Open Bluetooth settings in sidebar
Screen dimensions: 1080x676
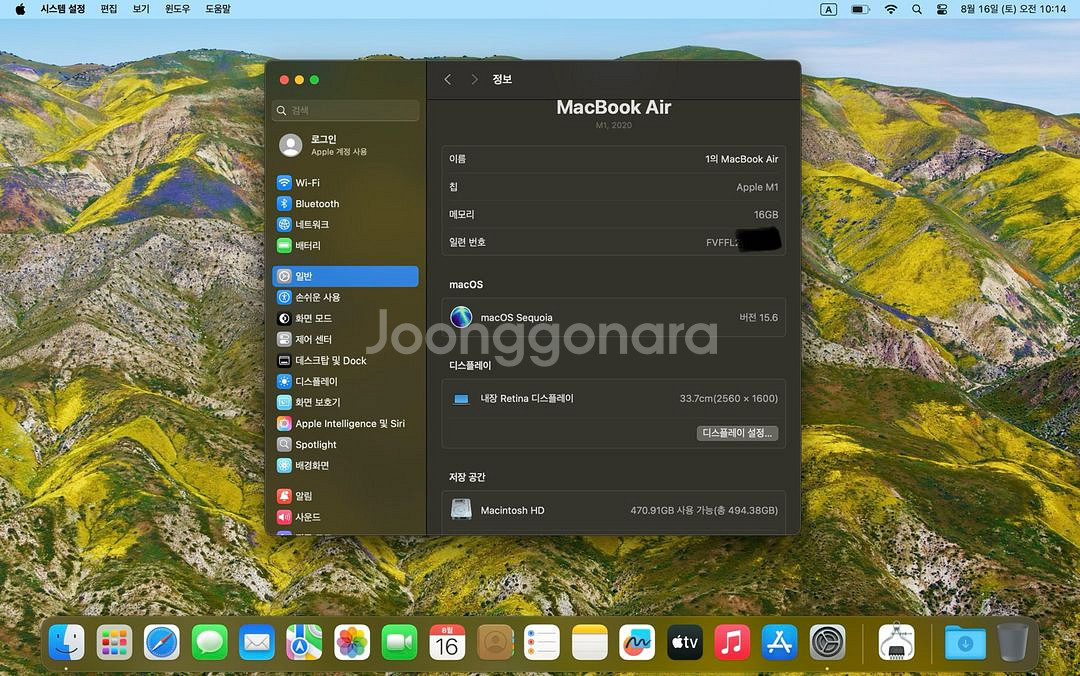[345, 203]
